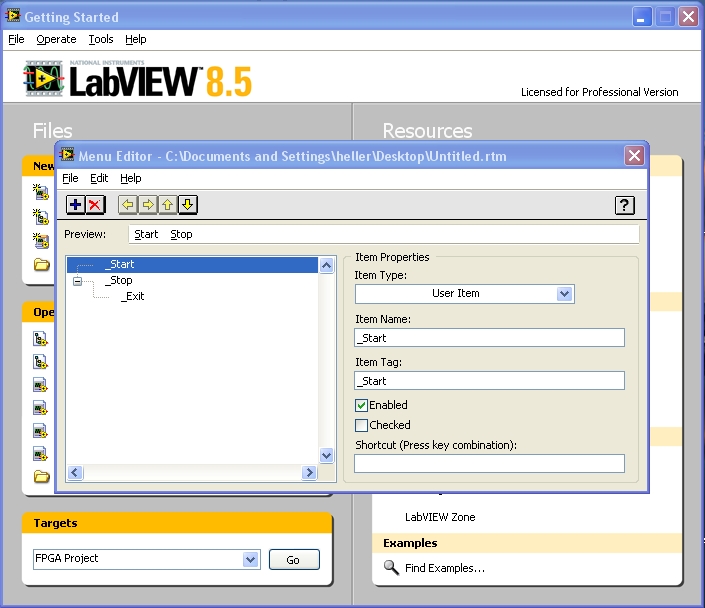The height and width of the screenshot is (608, 705).
Task: Click Stop in the menu preview
Action: tap(181, 234)
